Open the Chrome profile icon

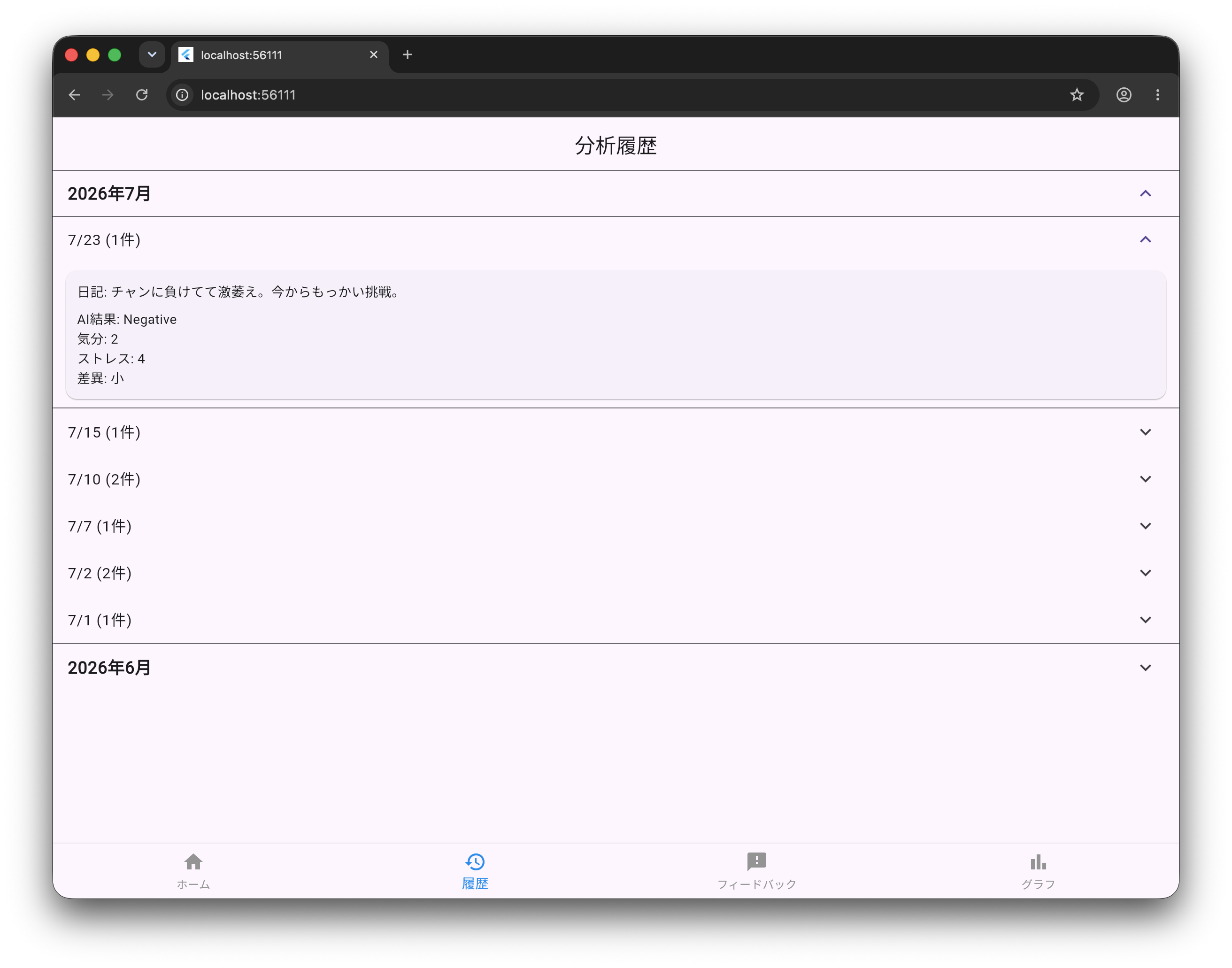click(x=1124, y=95)
